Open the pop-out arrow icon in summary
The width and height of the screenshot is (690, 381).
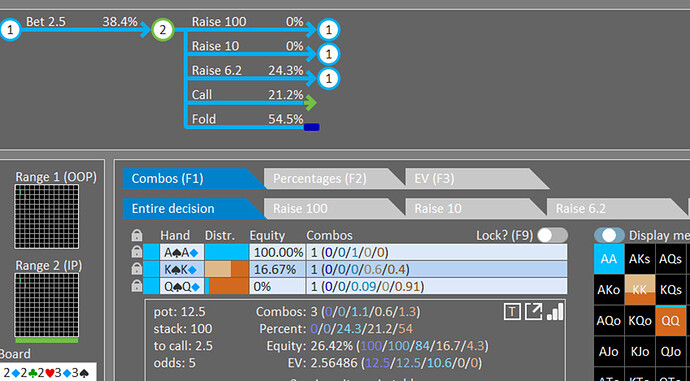coord(534,311)
